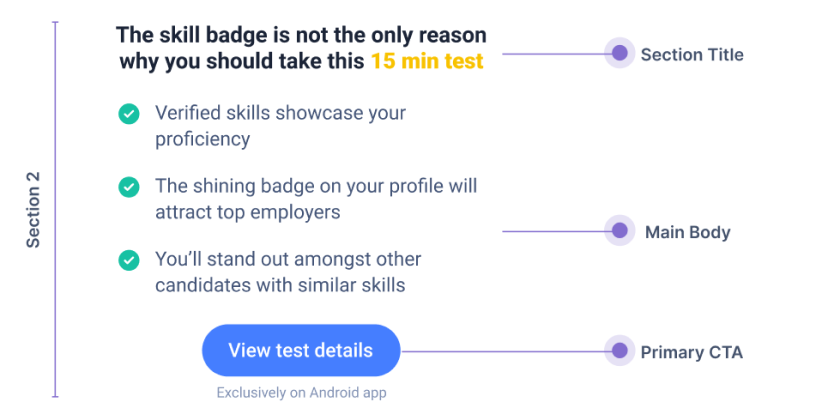This screenshot has width=822, height=414.
Task: Select the purple dot next to Section Title
Action: tap(620, 53)
